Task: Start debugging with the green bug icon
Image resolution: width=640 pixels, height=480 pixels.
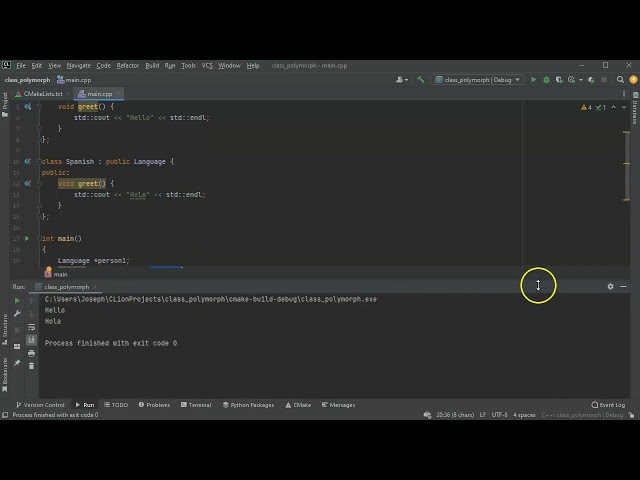Action: pyautogui.click(x=546, y=80)
